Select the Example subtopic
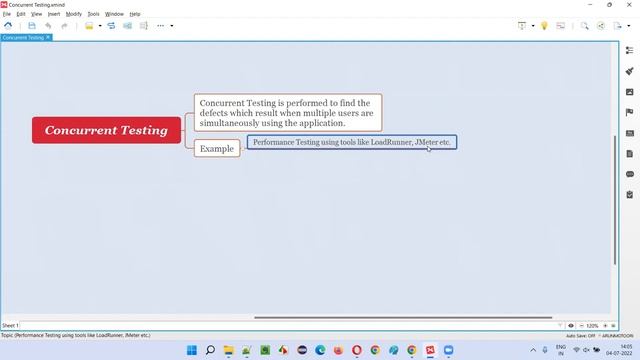640x360 pixels. coord(217,149)
